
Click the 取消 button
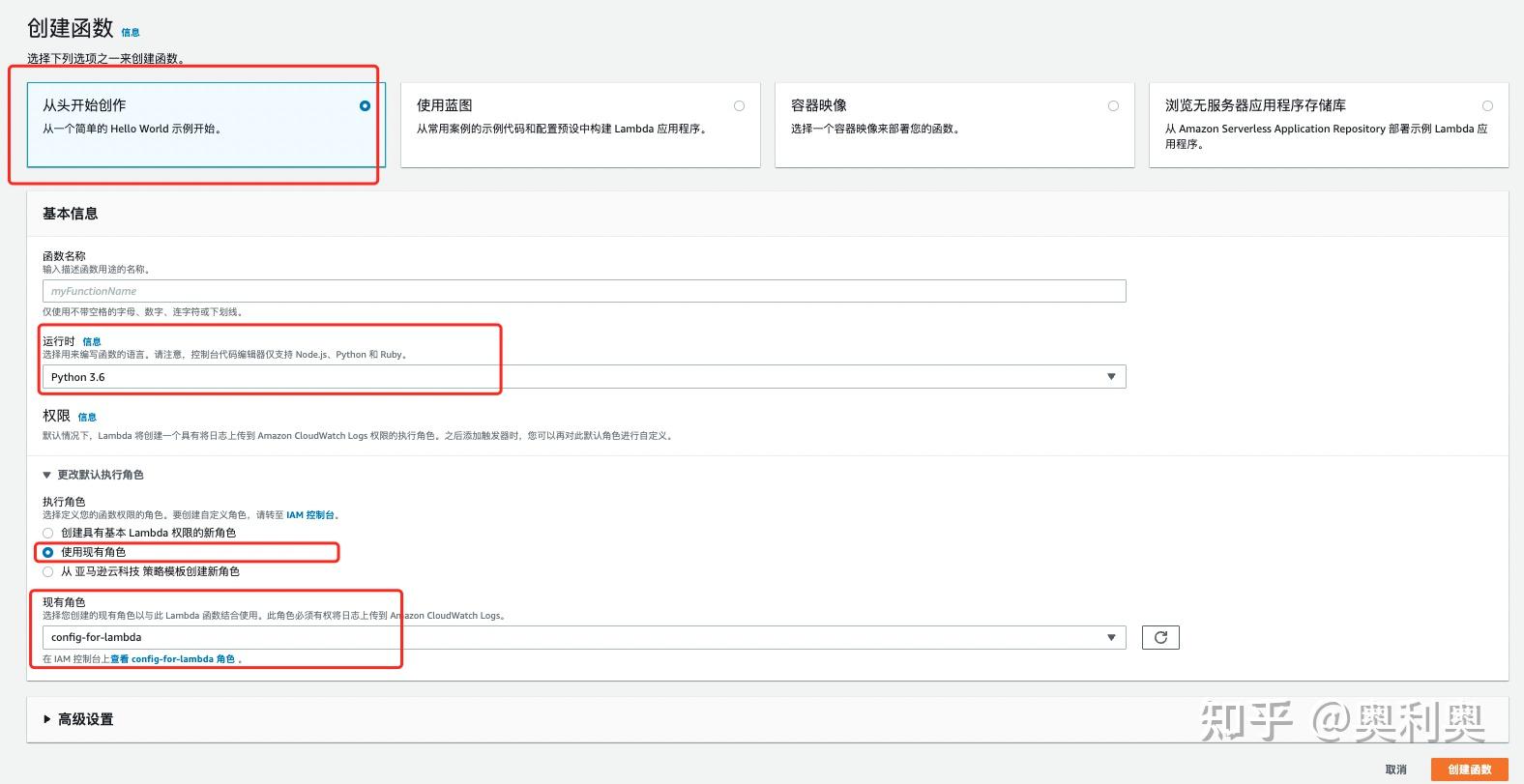tap(1395, 769)
